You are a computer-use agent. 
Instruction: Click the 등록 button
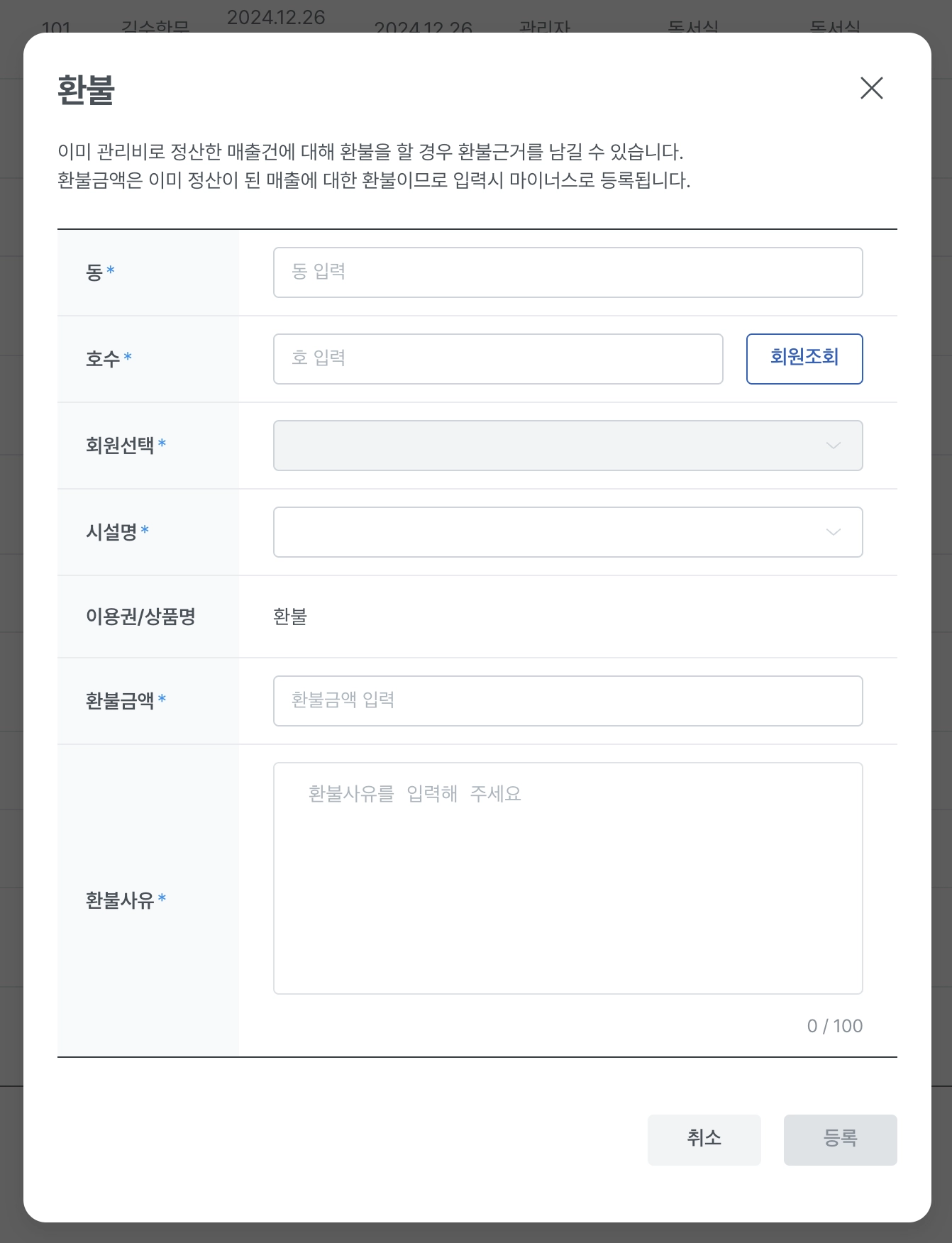pyautogui.click(x=840, y=1139)
